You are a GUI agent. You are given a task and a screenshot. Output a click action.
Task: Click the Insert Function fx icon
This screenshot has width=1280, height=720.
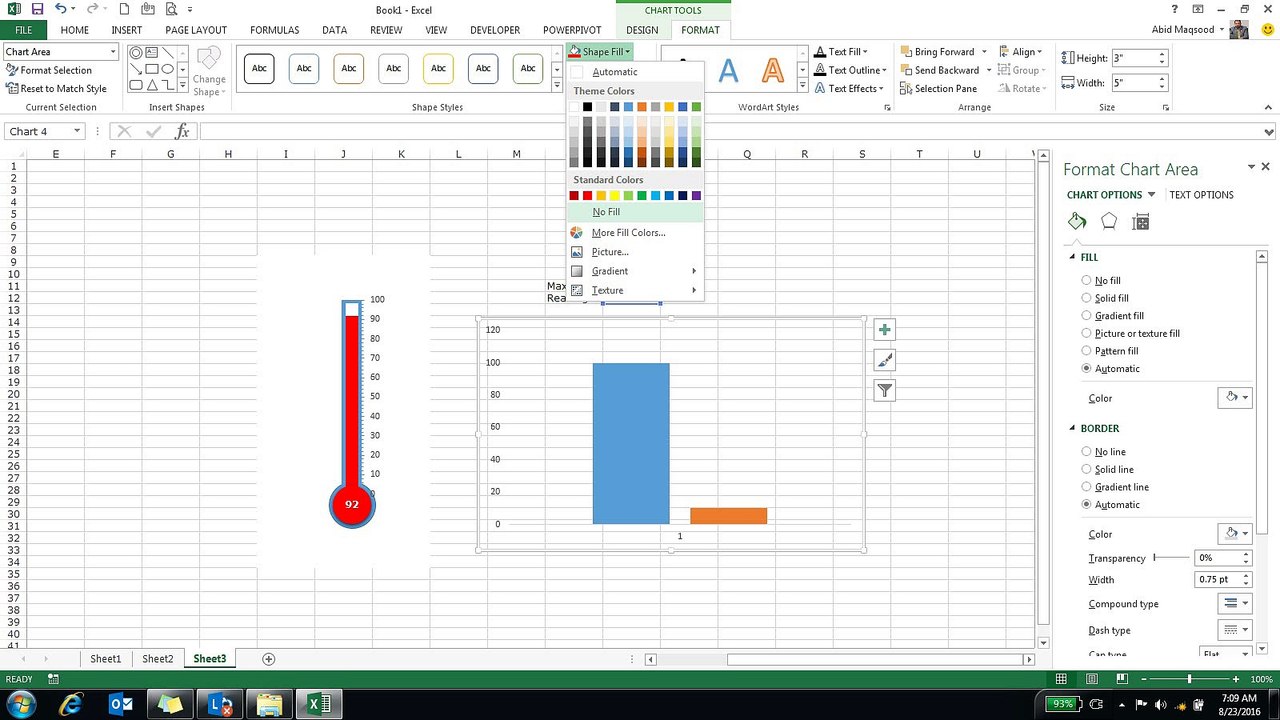pos(182,131)
